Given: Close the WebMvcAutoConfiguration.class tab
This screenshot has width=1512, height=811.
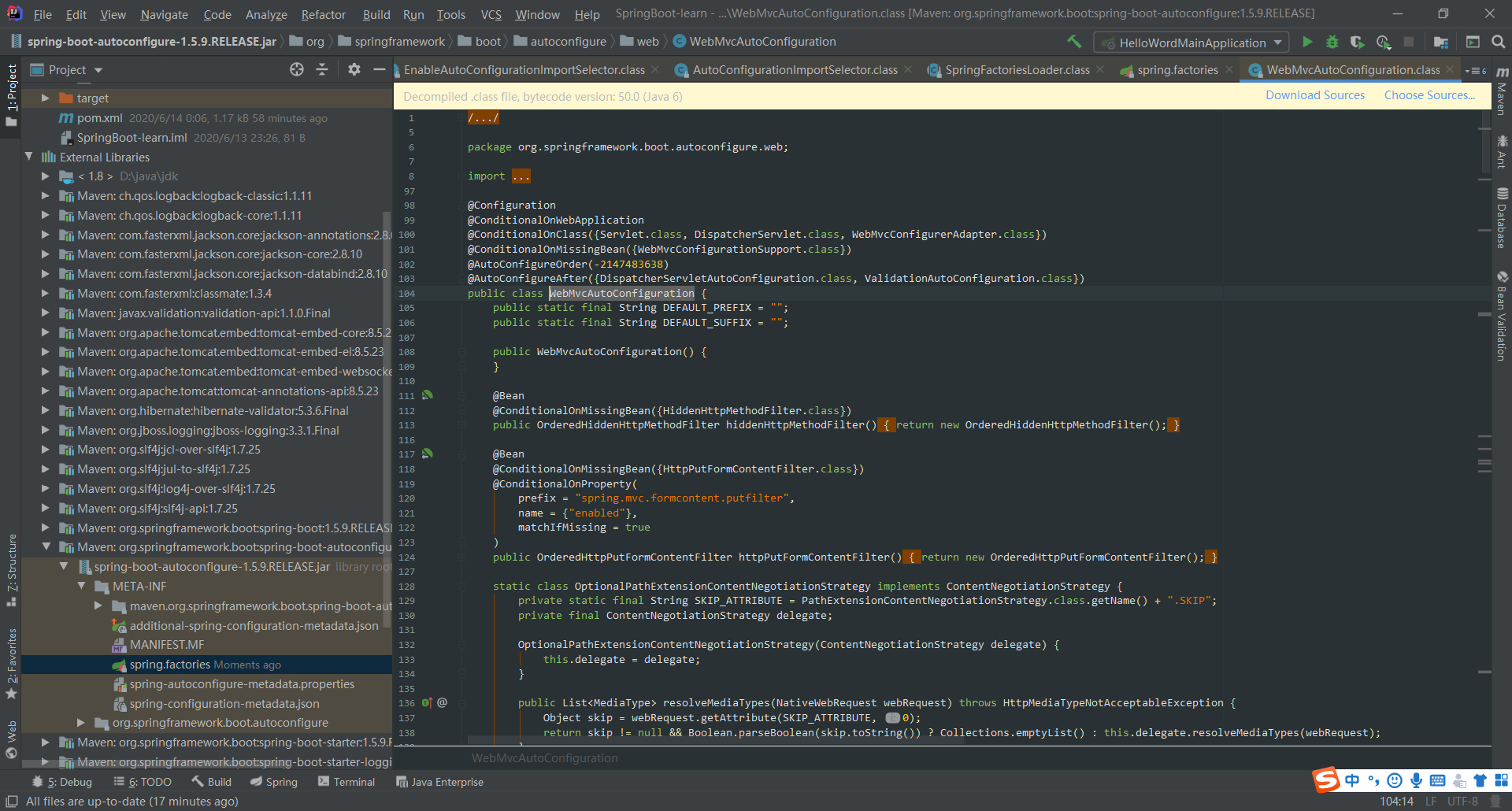Looking at the screenshot, I should [1450, 70].
